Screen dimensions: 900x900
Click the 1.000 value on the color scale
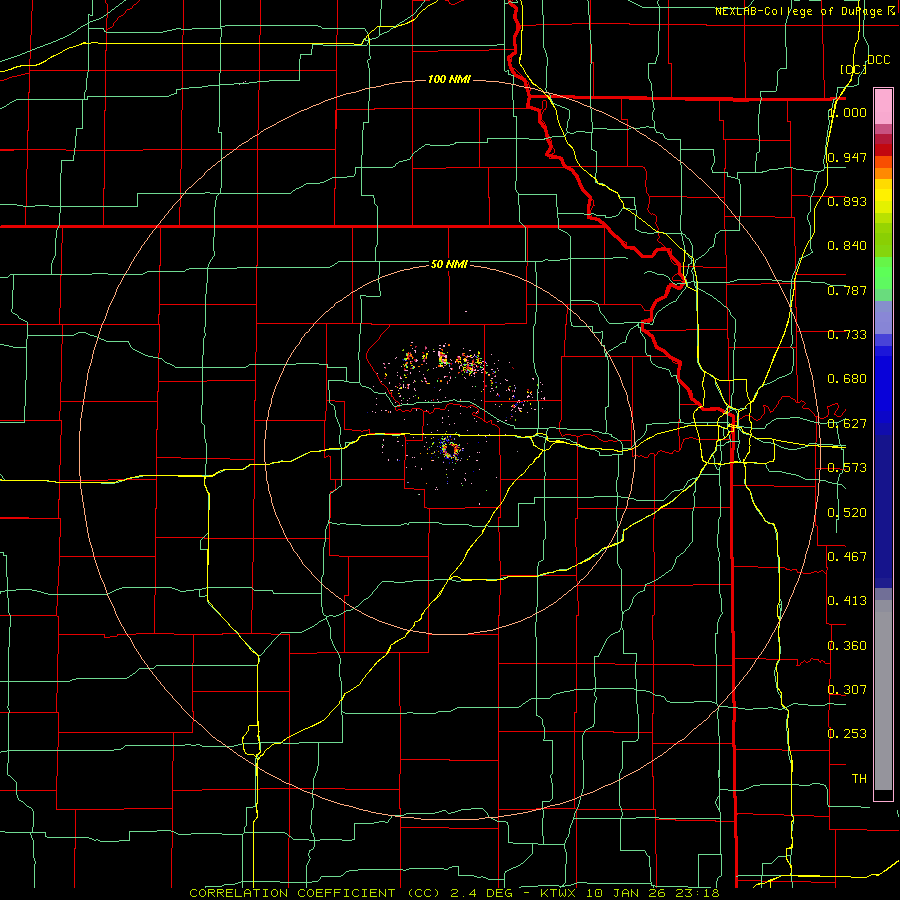(849, 112)
